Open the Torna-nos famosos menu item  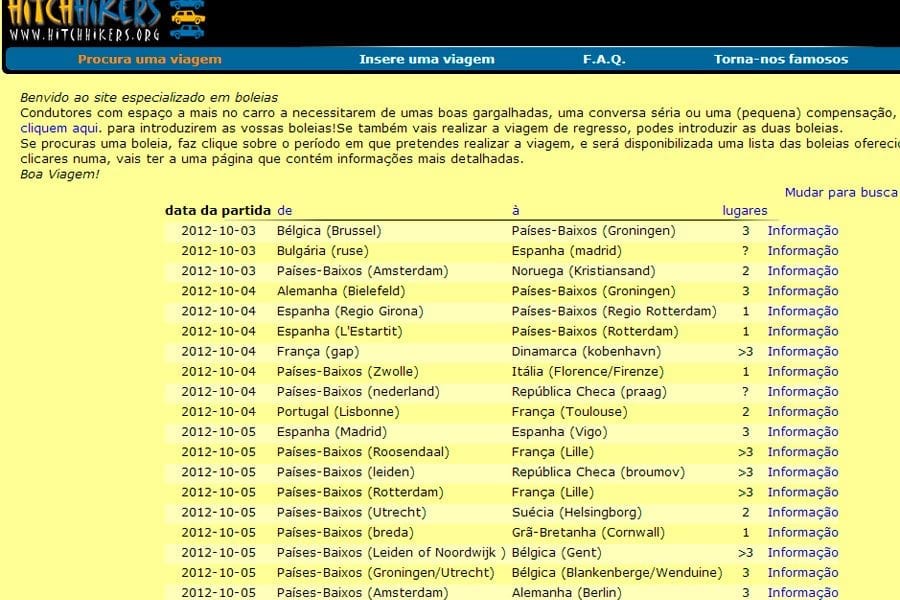(x=780, y=59)
